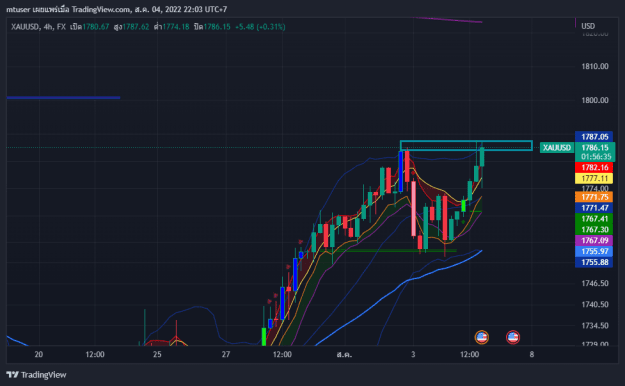Select the yellow 1777.11 indicator price tag
The width and height of the screenshot is (625, 386).
[594, 178]
